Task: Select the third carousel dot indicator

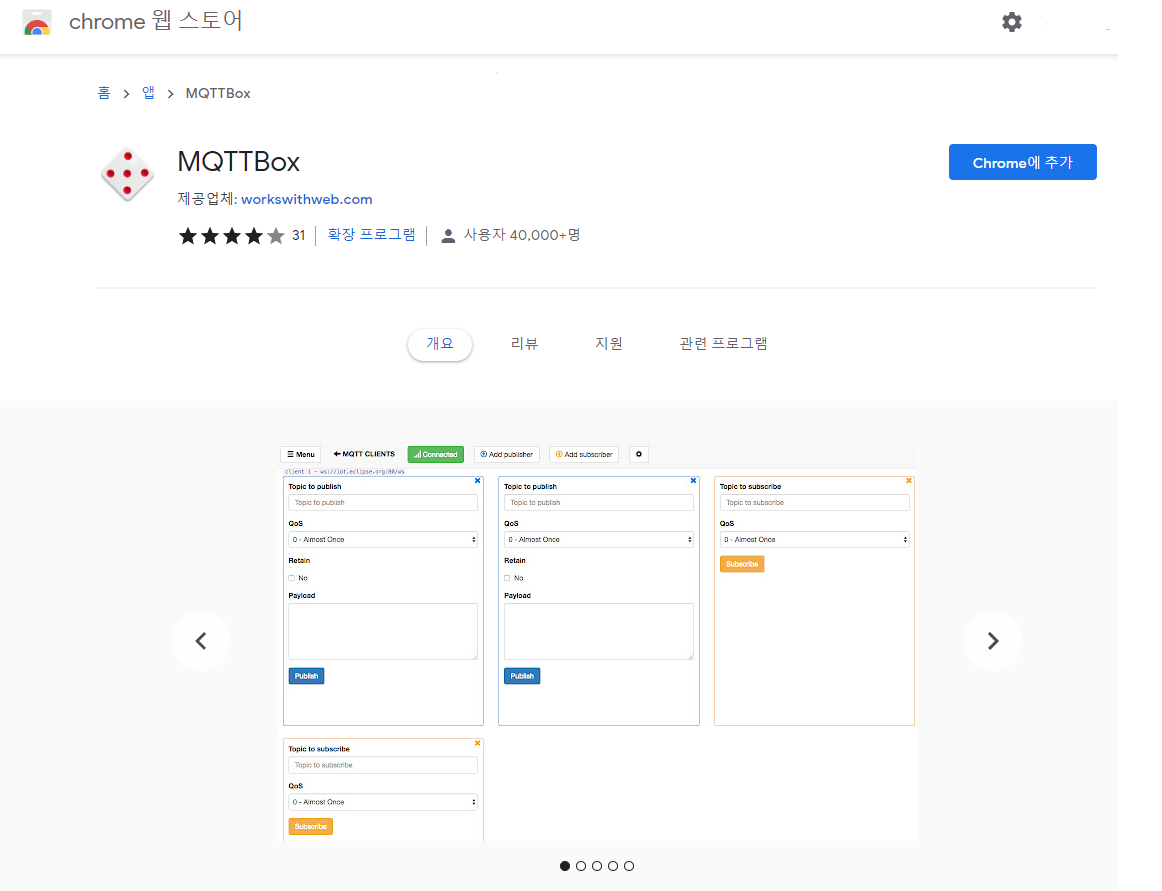Action: 597,866
